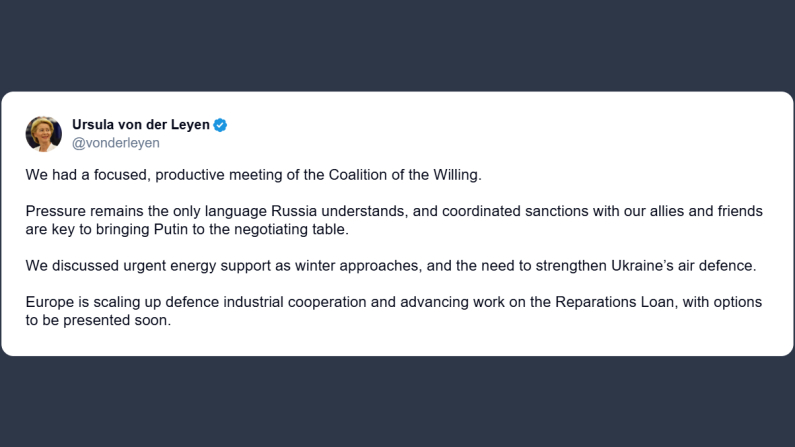Viewport: 795px width, 447px height.
Task: Click the dark background above the tweet card
Action: (x=397, y=45)
